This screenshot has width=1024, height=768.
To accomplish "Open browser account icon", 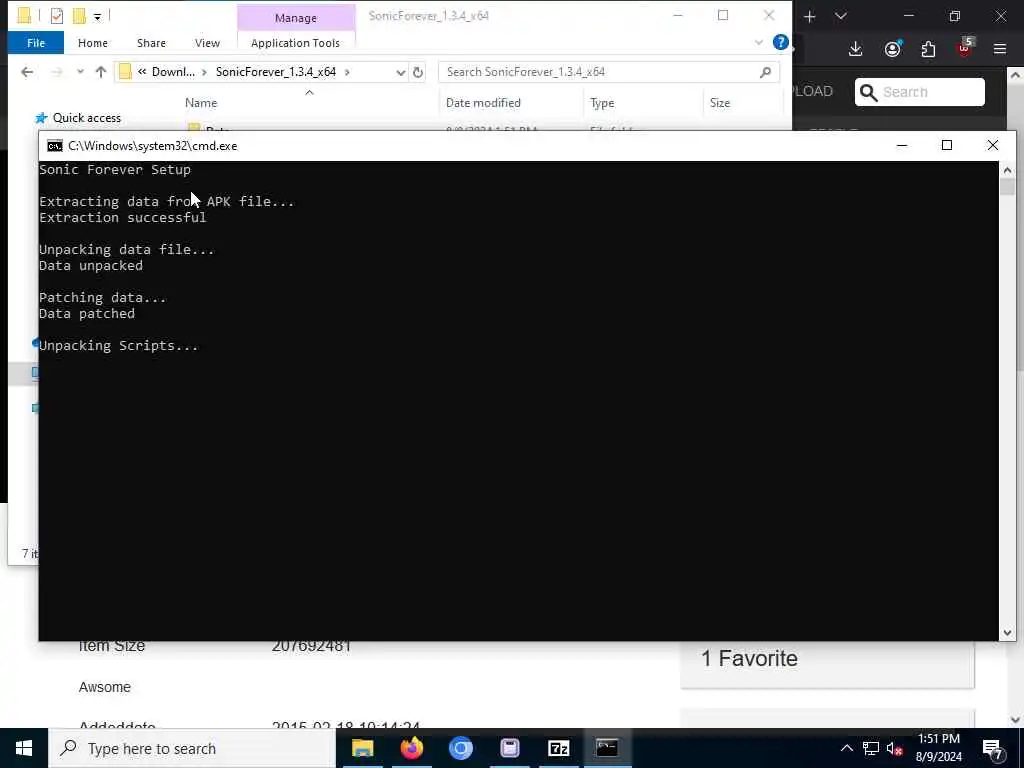I will pyautogui.click(x=893, y=49).
